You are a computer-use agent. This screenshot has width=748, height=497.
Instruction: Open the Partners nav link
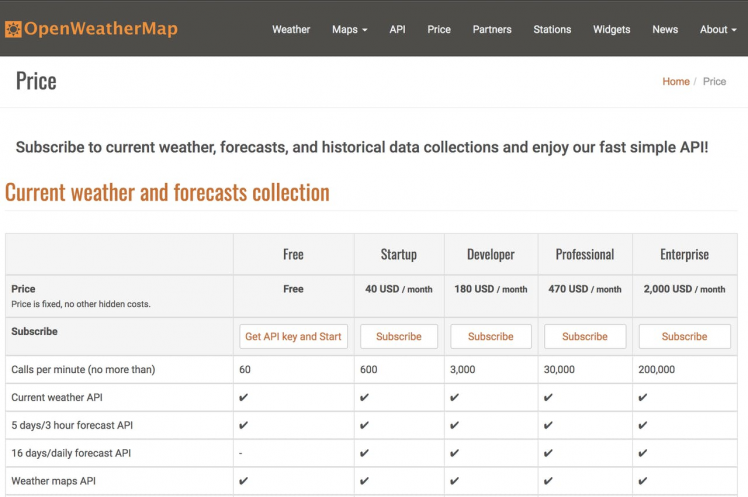[492, 30]
